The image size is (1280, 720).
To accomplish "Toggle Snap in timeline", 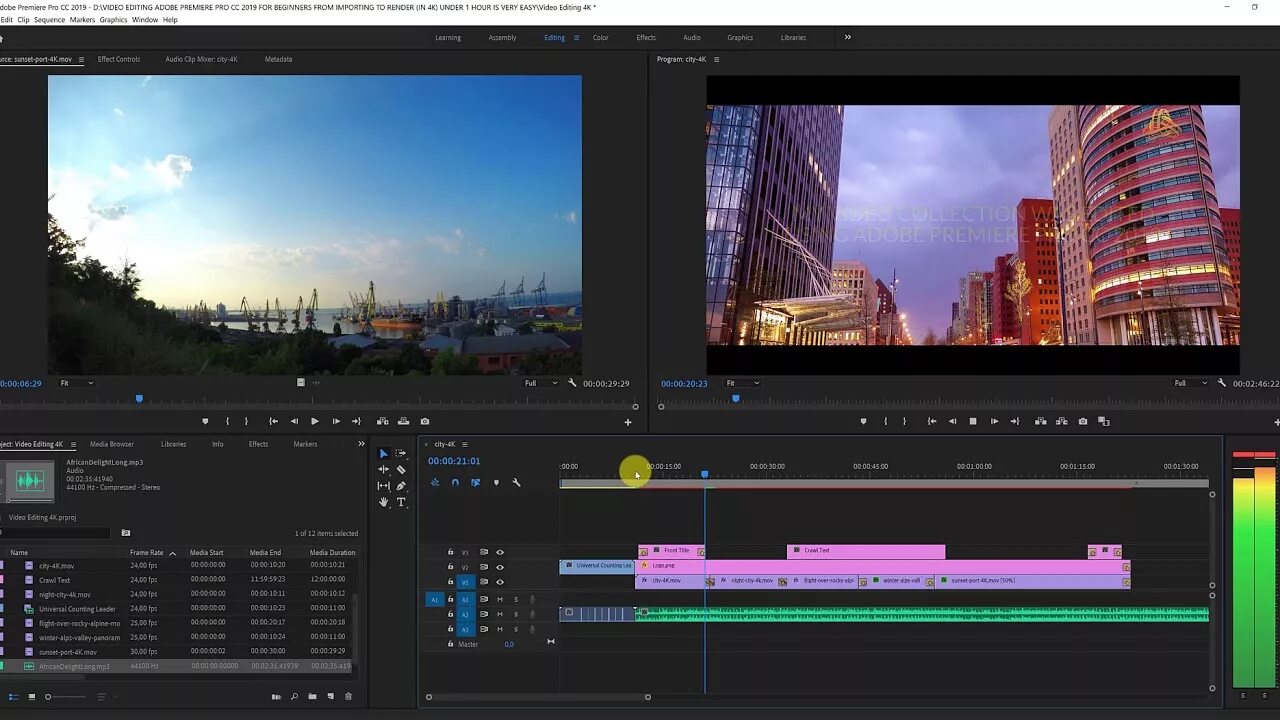I will click(x=455, y=482).
